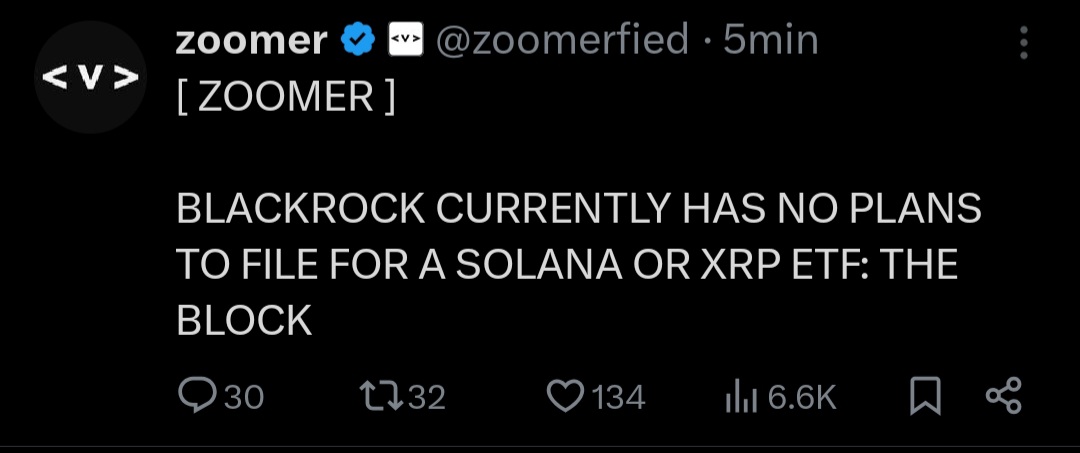Click the reply count 30
1080x453 pixels.
click(245, 397)
